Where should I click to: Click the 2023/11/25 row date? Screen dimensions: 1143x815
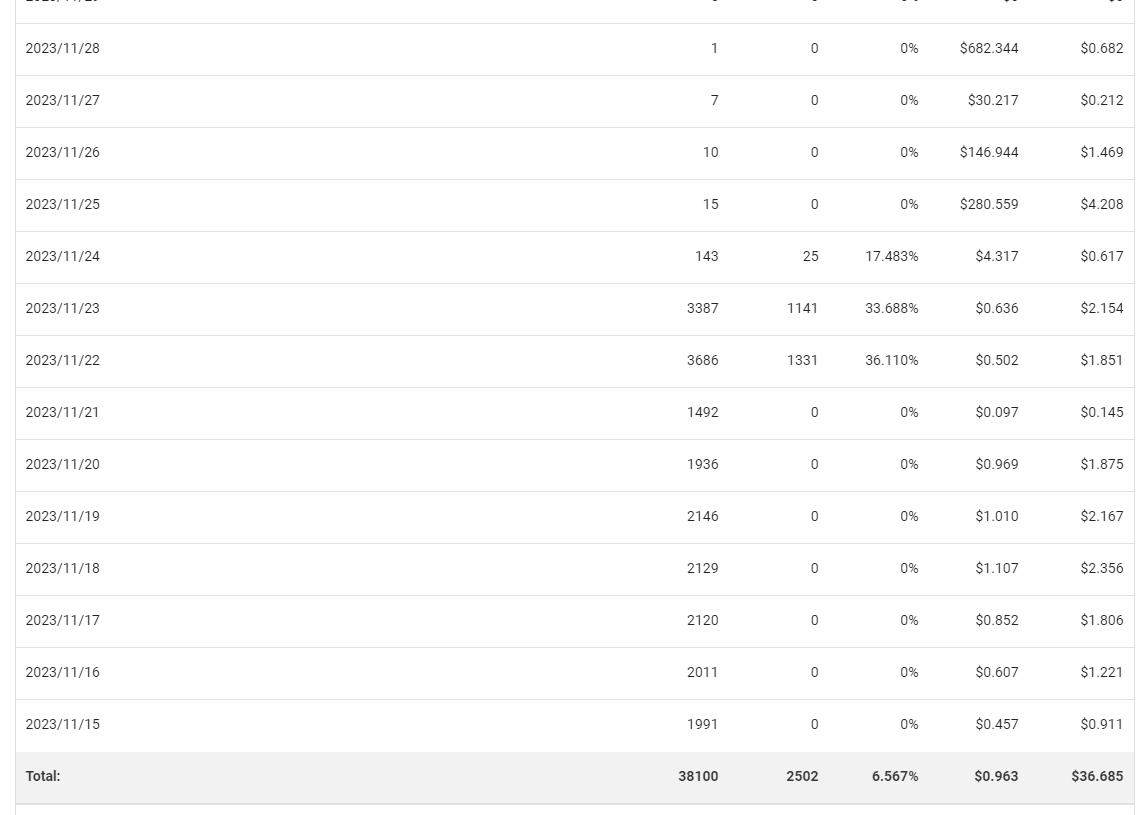63,204
